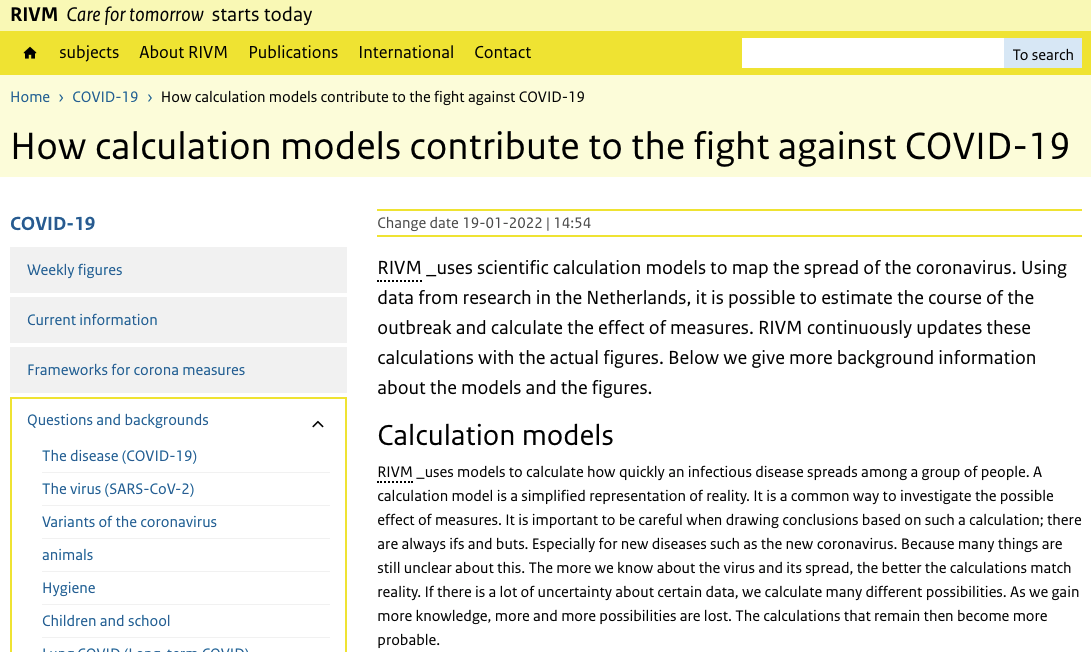Select The virus (SARS-CoV-2) sub-item
The width and height of the screenshot is (1091, 652).
tap(118, 489)
